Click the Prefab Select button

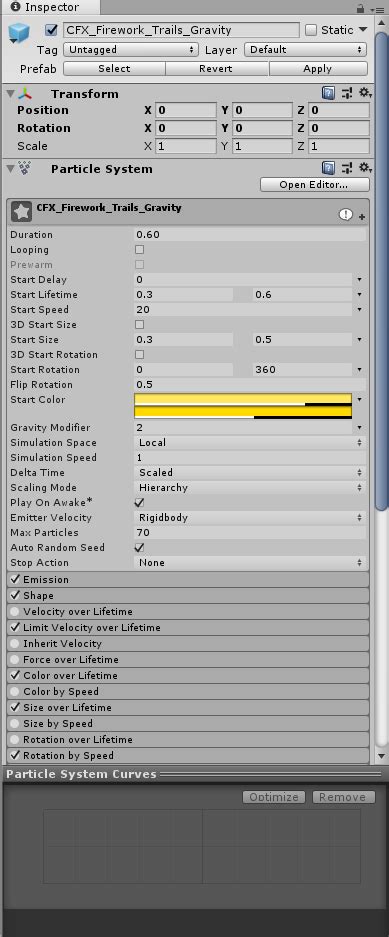click(114, 69)
